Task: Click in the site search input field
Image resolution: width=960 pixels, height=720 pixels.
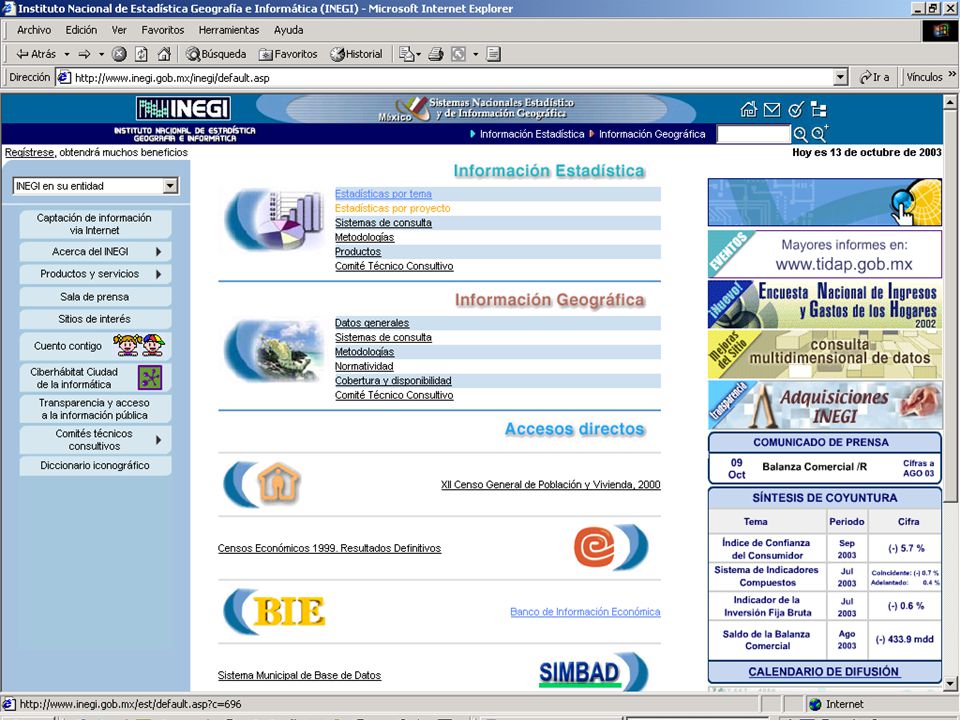Action: [754, 134]
